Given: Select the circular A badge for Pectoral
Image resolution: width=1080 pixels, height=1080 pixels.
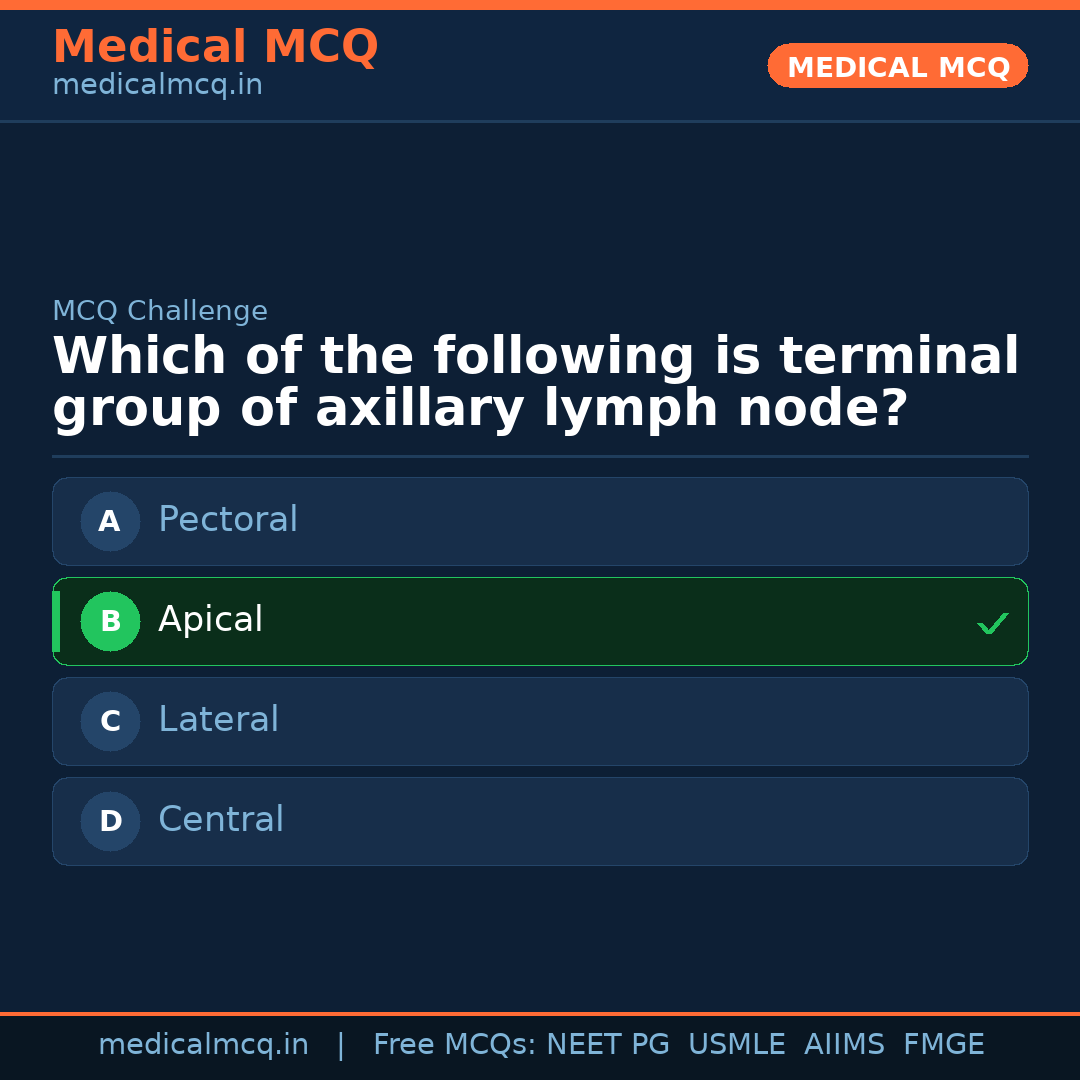Looking at the screenshot, I should pyautogui.click(x=110, y=521).
